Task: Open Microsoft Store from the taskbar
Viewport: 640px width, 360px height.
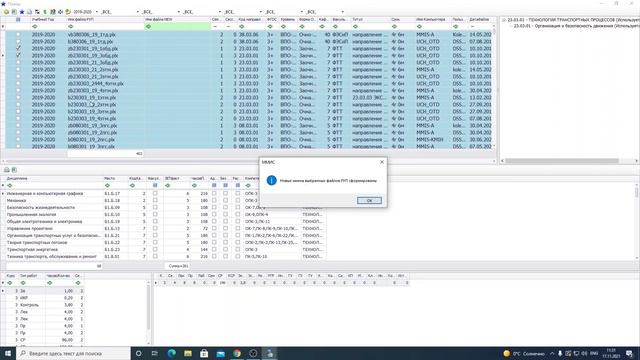Action: point(204,353)
